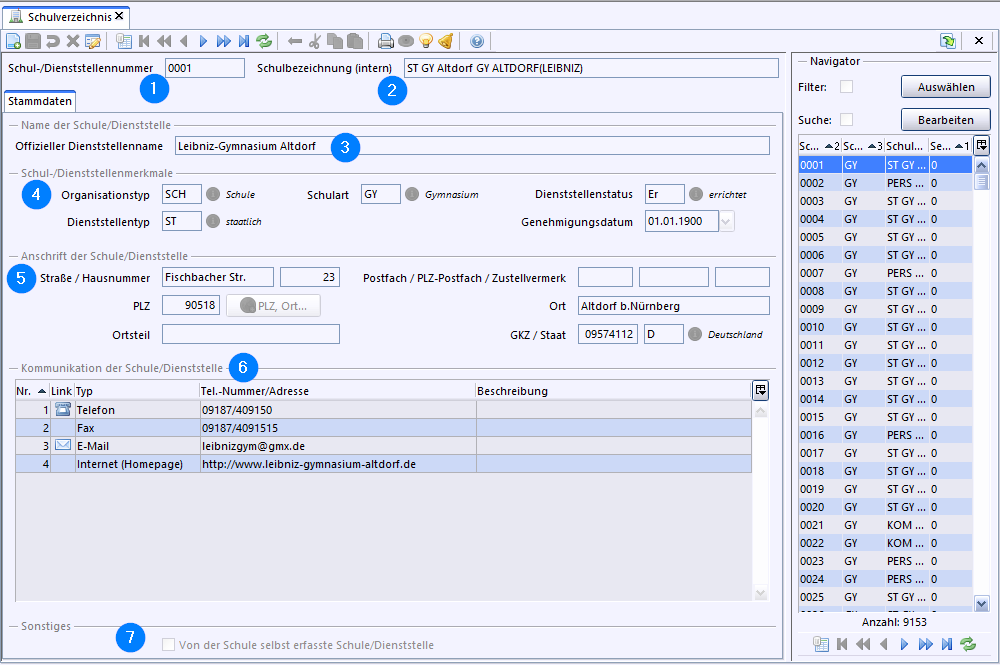Open help with the question mark icon
1000x666 pixels.
[477, 41]
